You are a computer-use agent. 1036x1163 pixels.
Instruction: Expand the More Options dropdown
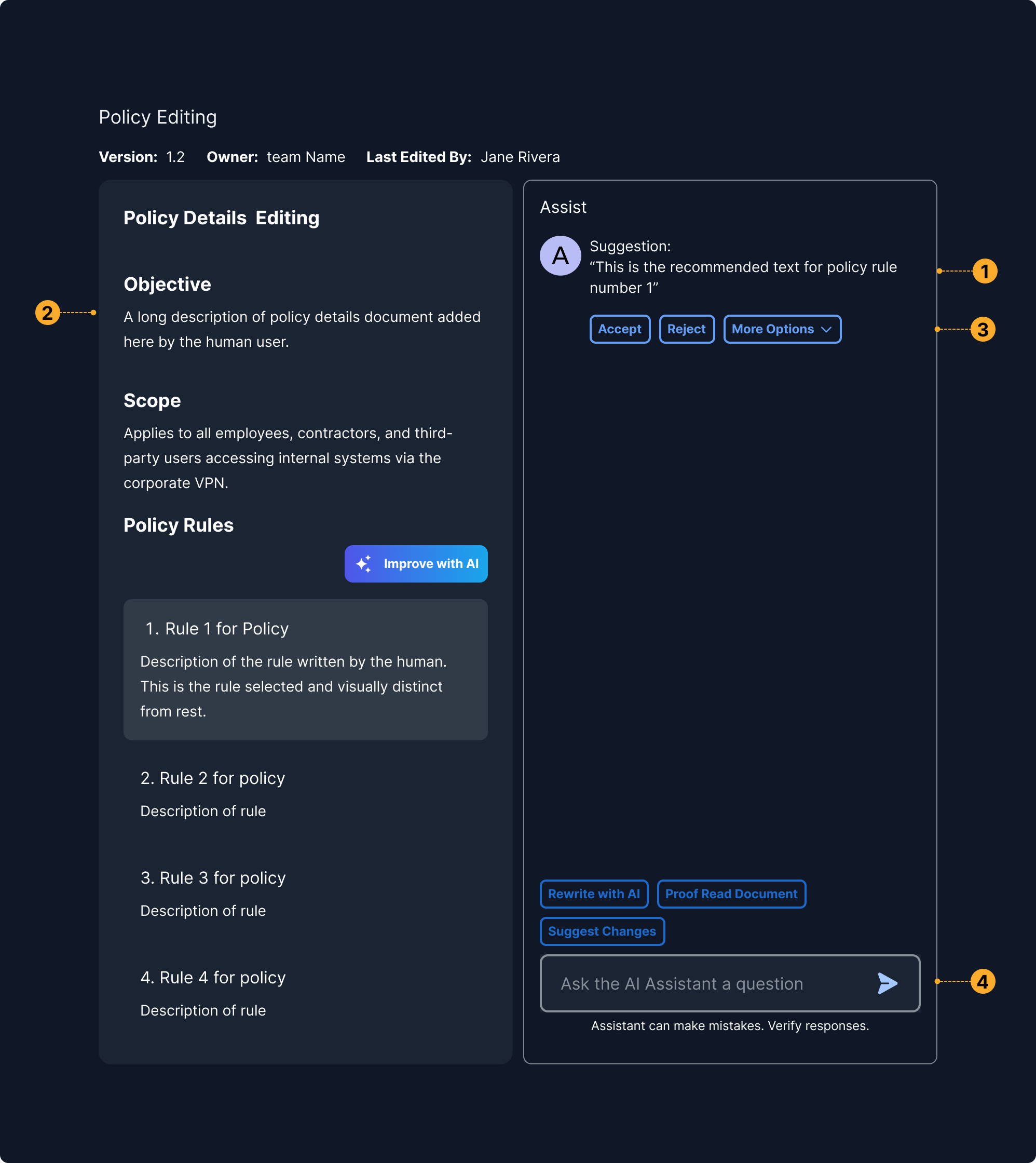coord(782,329)
